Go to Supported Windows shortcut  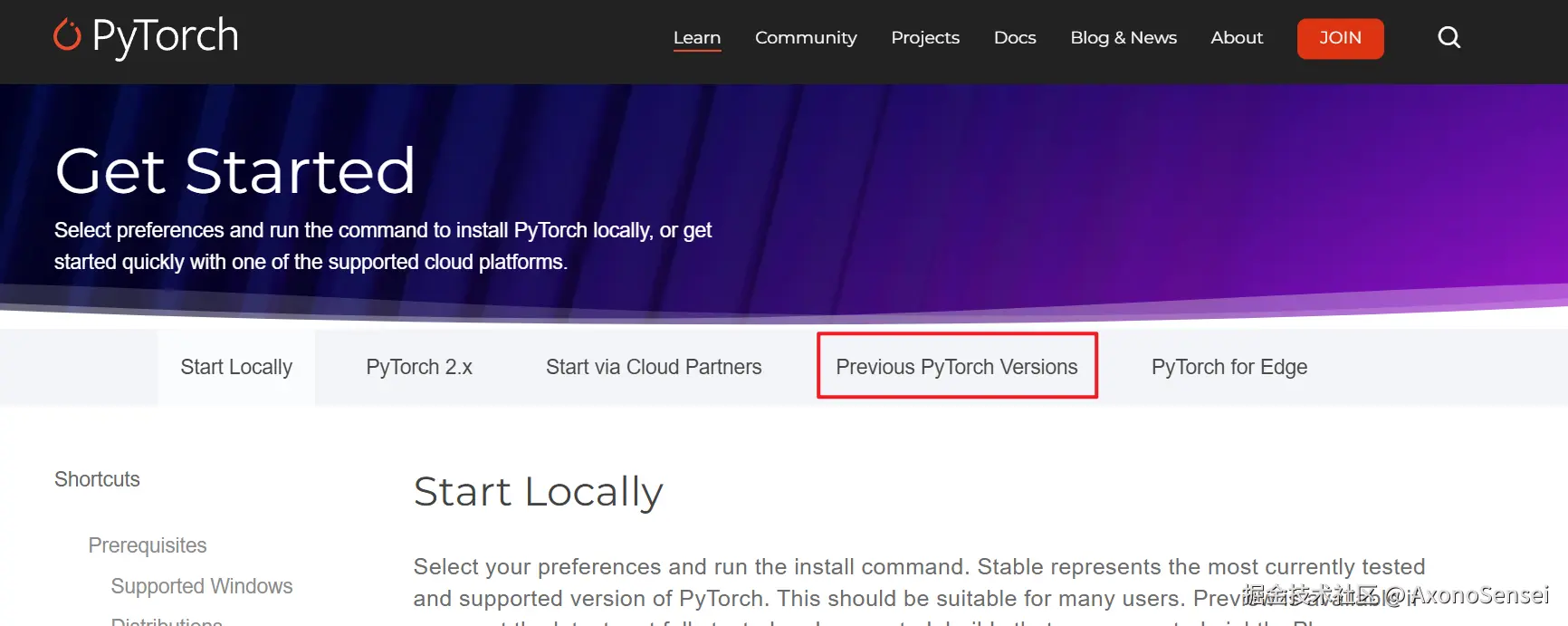click(x=202, y=586)
